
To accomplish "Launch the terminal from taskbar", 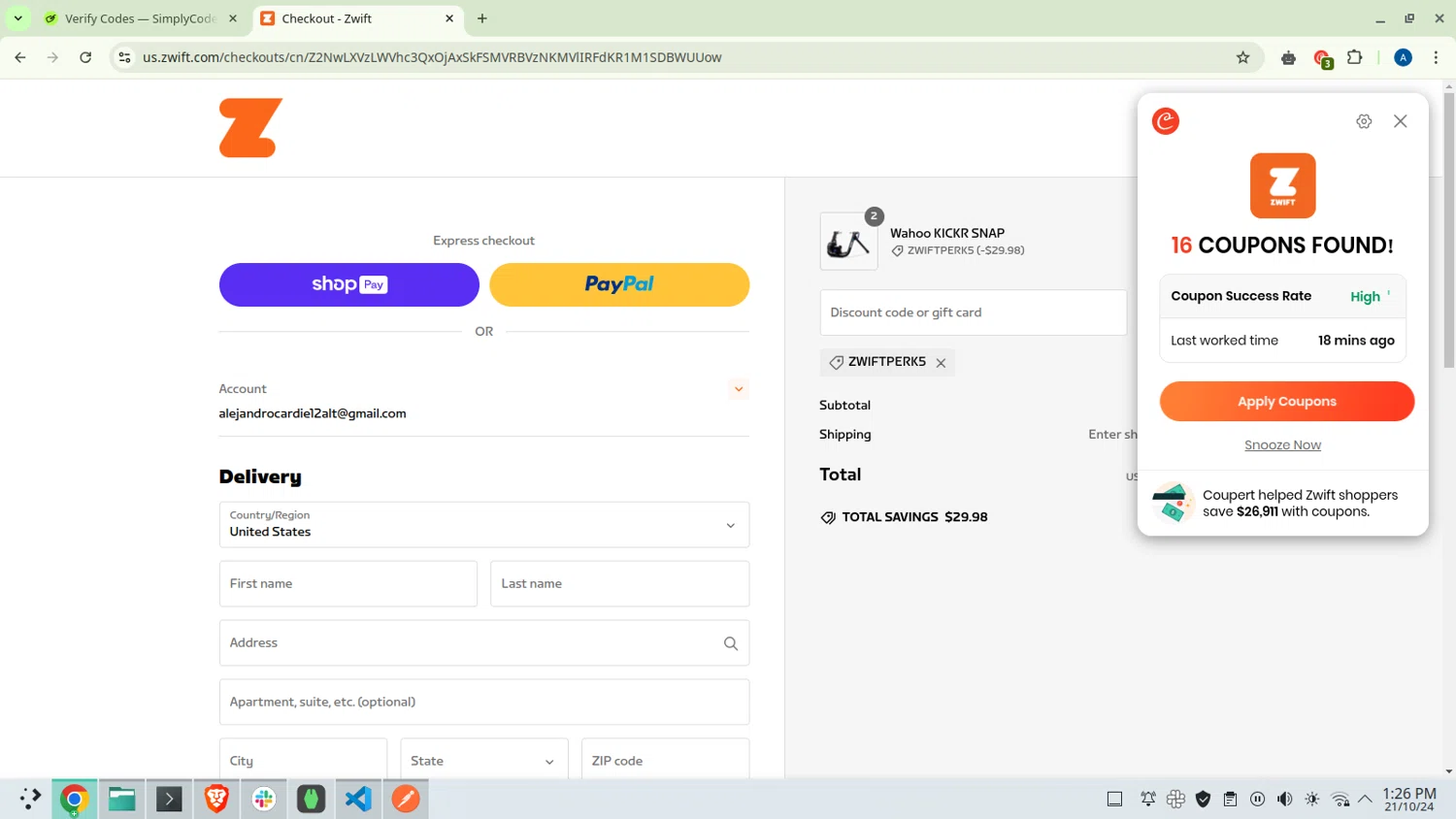I will [x=169, y=799].
